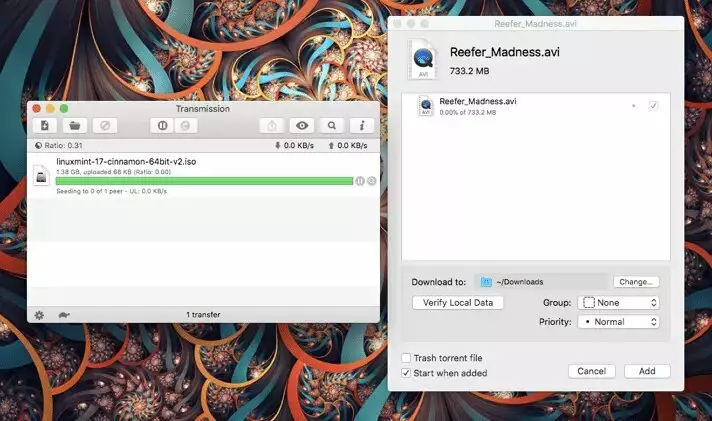712x421 pixels.
Task: Uncheck Reefer_Madness.avi download checkbox
Action: (x=653, y=105)
